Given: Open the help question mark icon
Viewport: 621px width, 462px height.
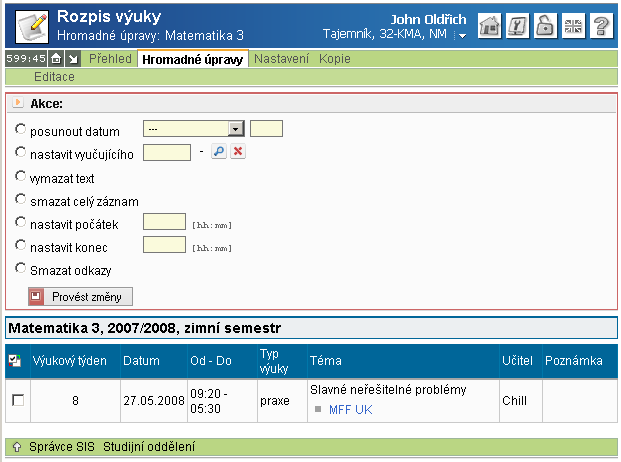Looking at the screenshot, I should (601, 26).
